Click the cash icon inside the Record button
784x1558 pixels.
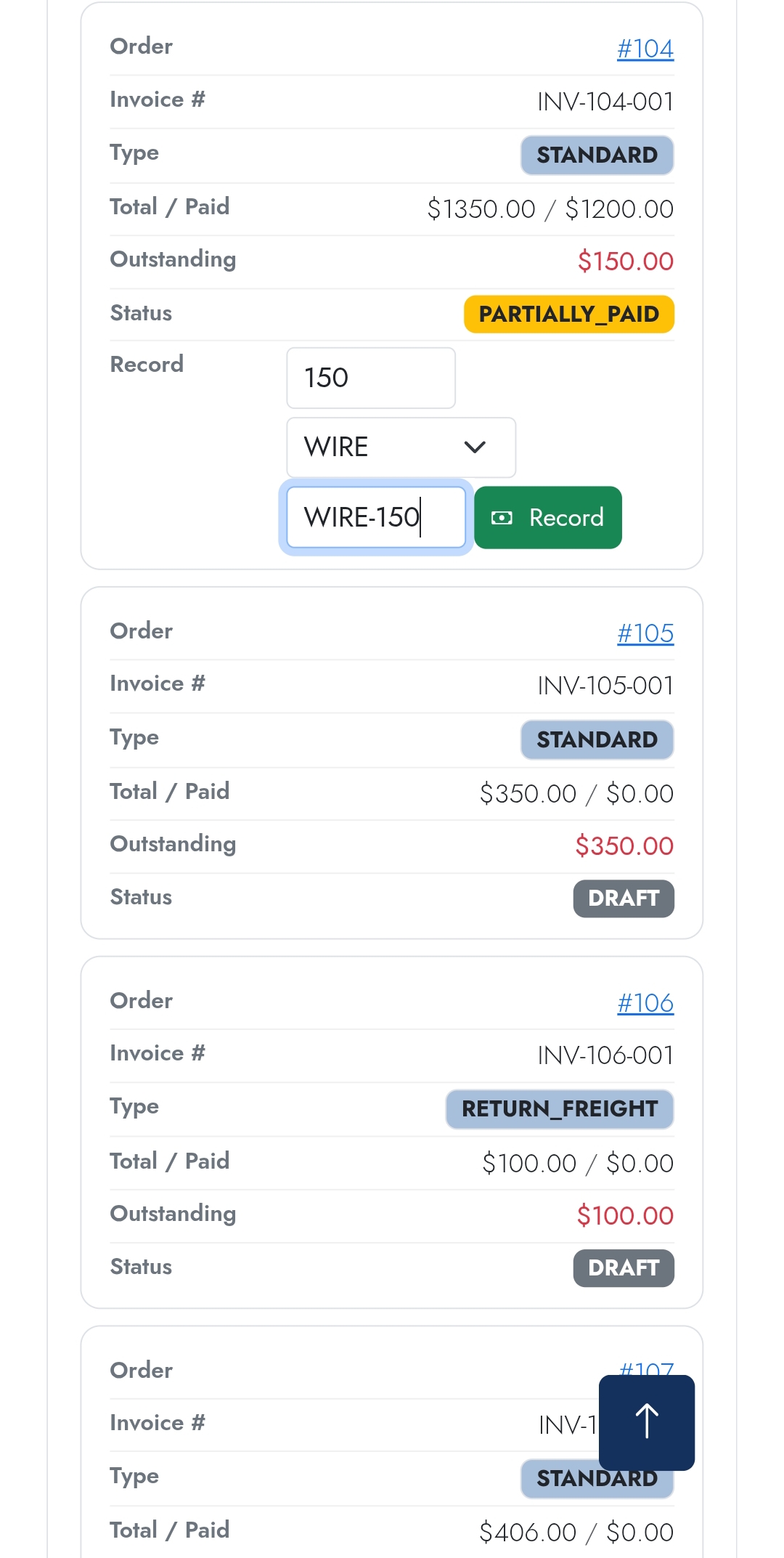(504, 517)
